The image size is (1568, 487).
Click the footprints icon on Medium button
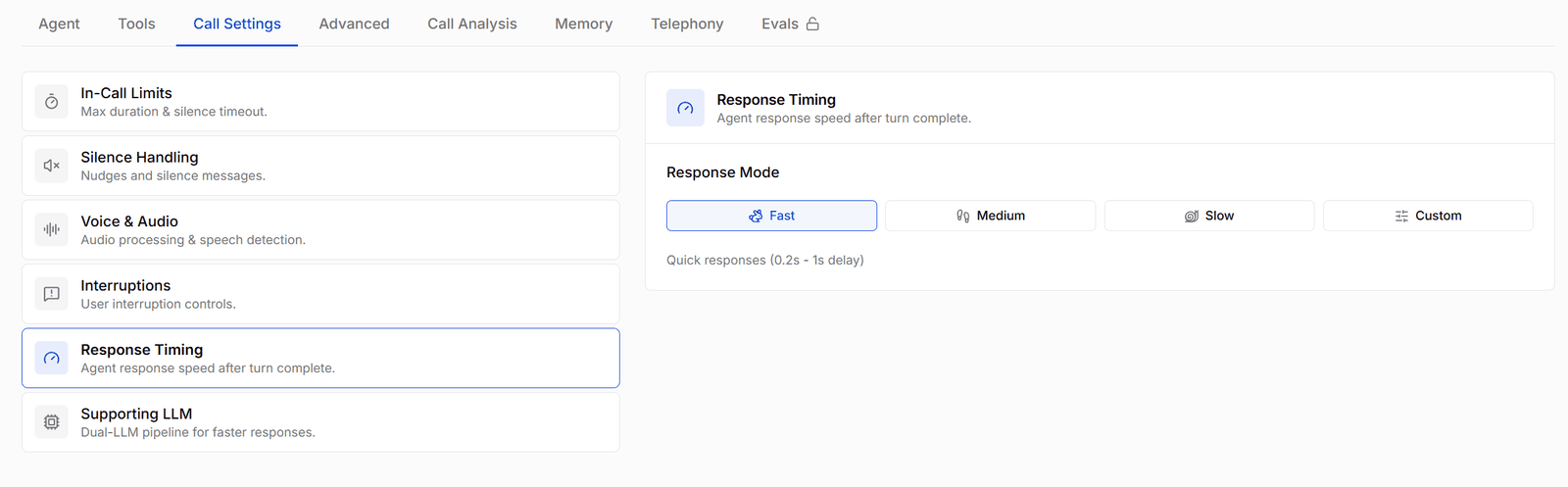click(x=963, y=216)
